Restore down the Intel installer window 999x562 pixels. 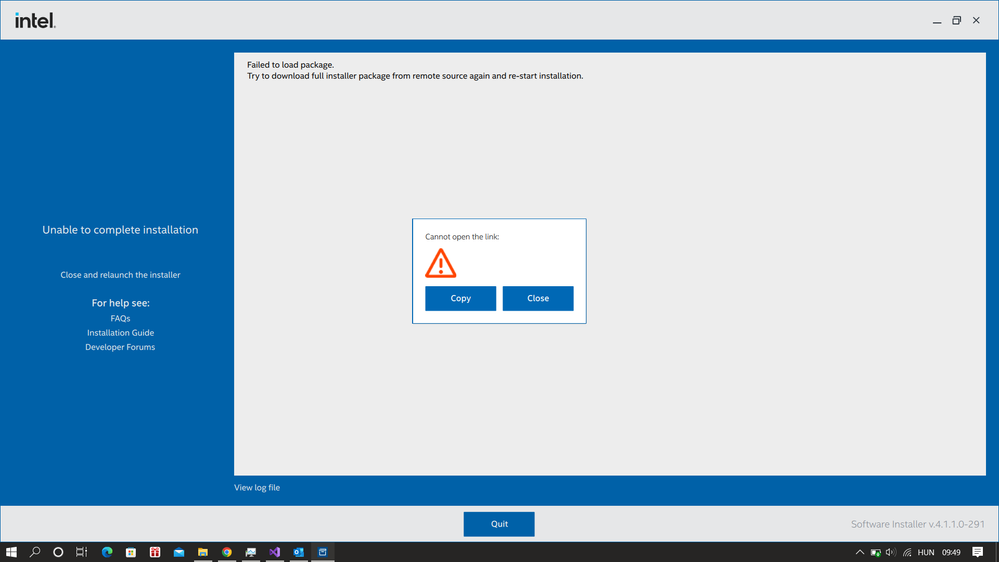pyautogui.click(x=956, y=20)
